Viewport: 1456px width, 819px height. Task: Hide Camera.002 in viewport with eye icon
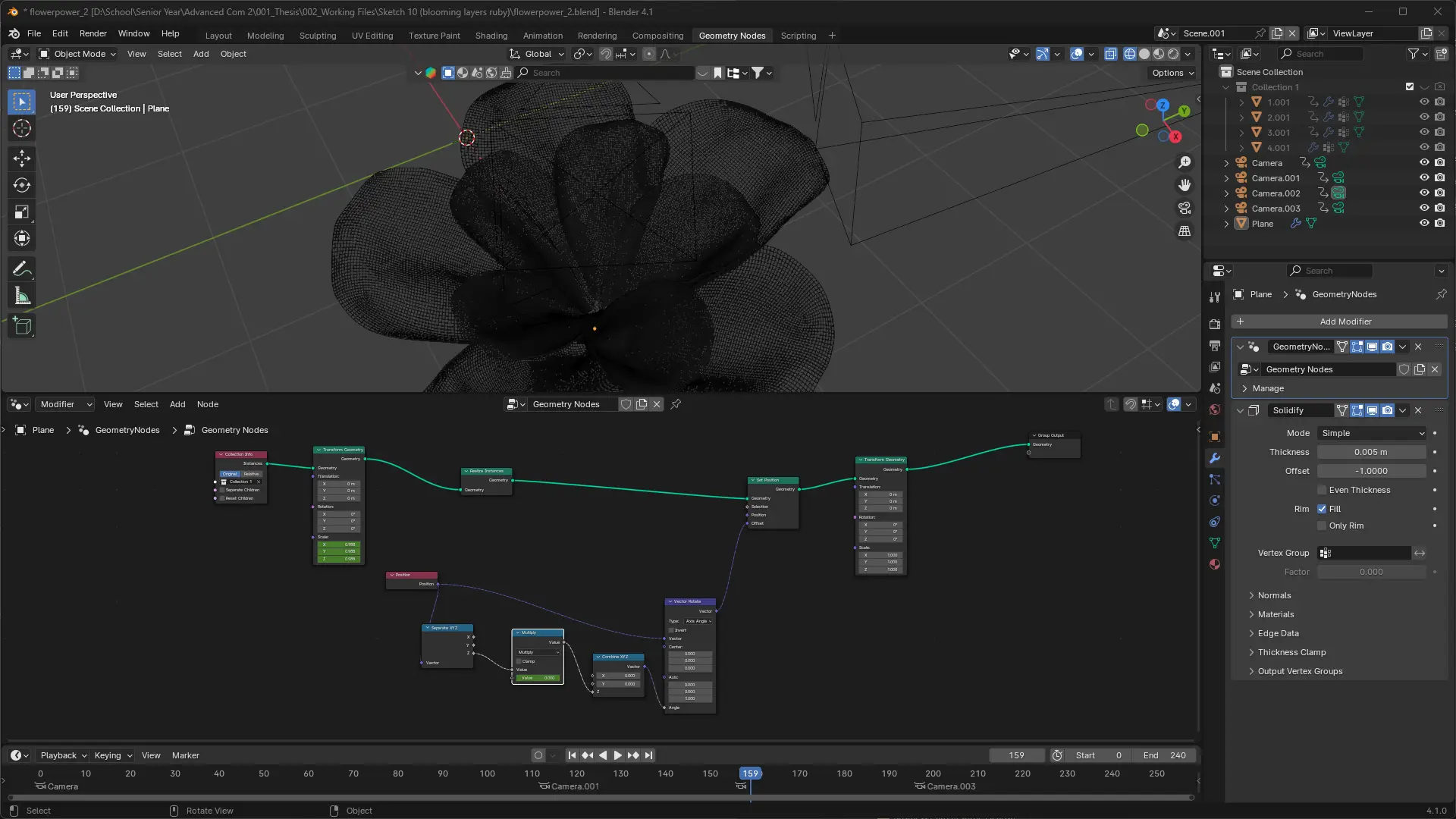[1424, 193]
